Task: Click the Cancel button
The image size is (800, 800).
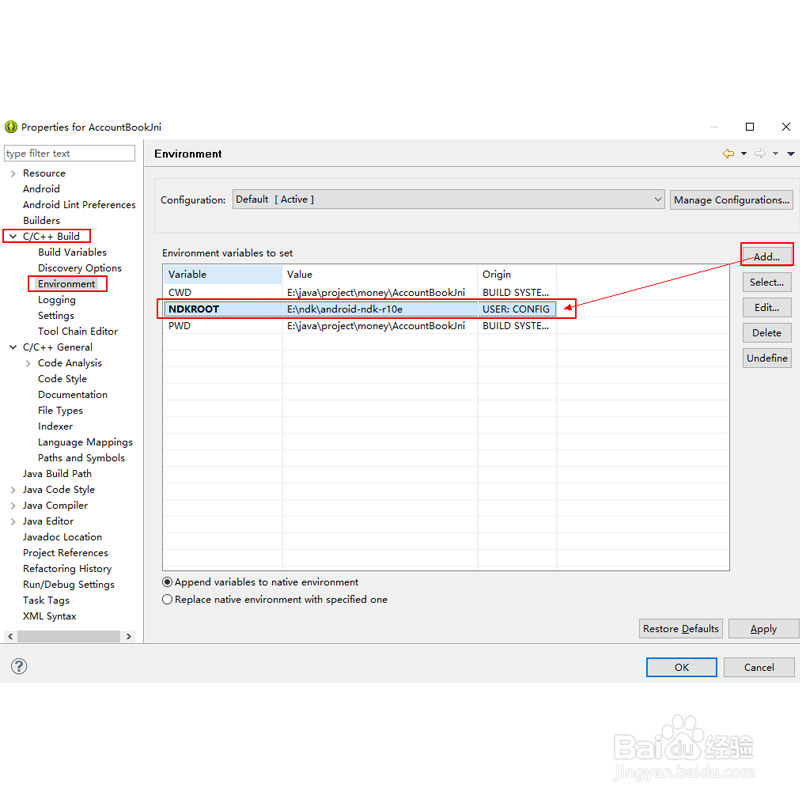Action: pyautogui.click(x=759, y=667)
